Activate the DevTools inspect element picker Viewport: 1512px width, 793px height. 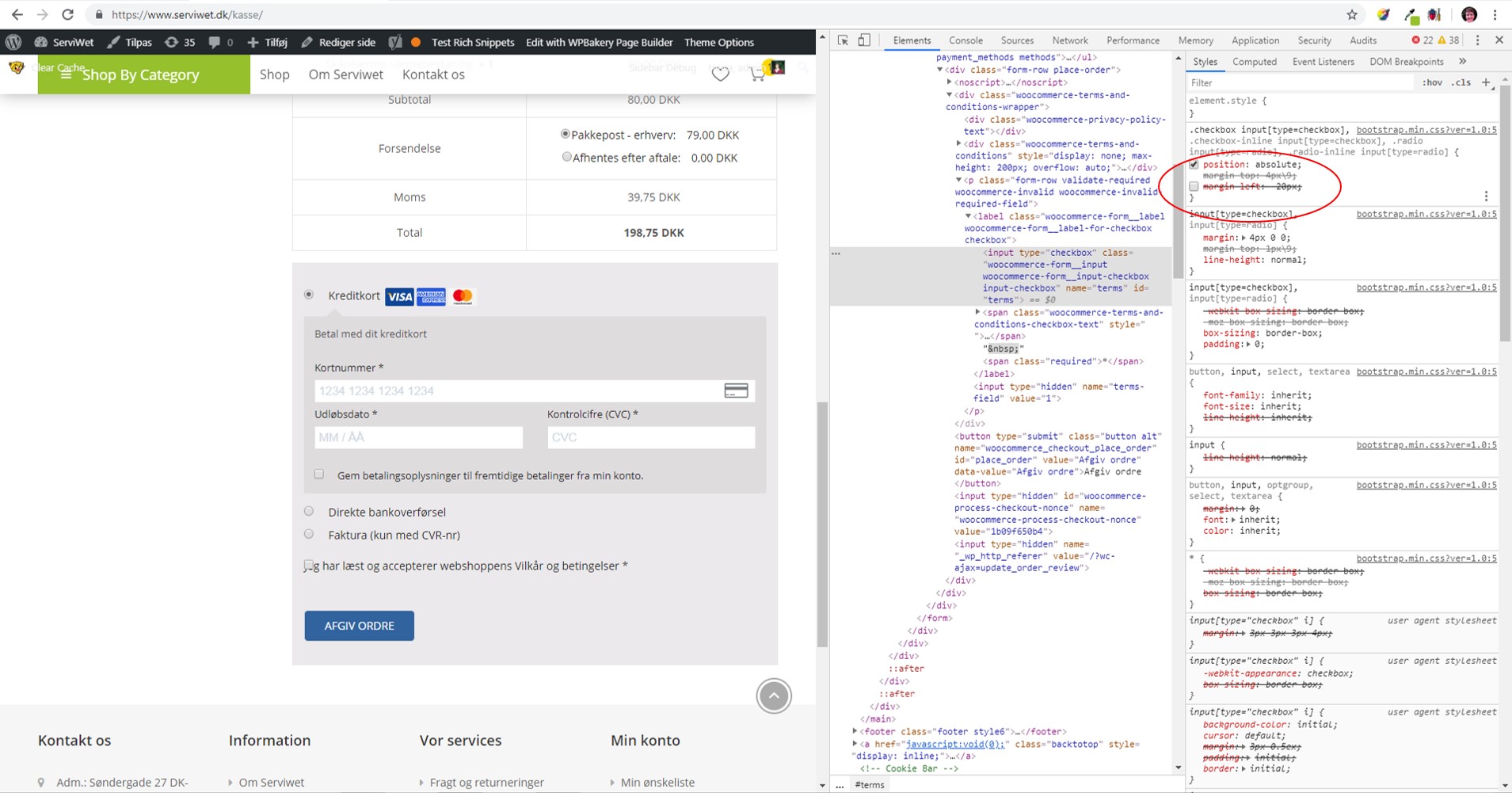click(844, 40)
